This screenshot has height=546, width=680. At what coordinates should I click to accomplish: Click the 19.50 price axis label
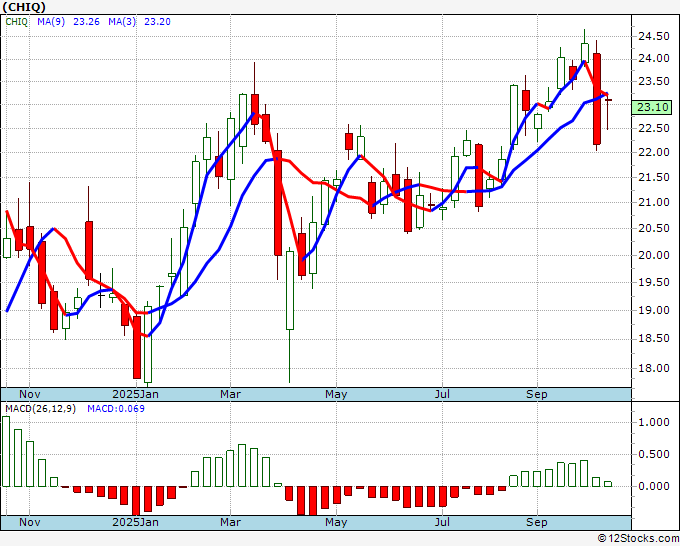654,283
